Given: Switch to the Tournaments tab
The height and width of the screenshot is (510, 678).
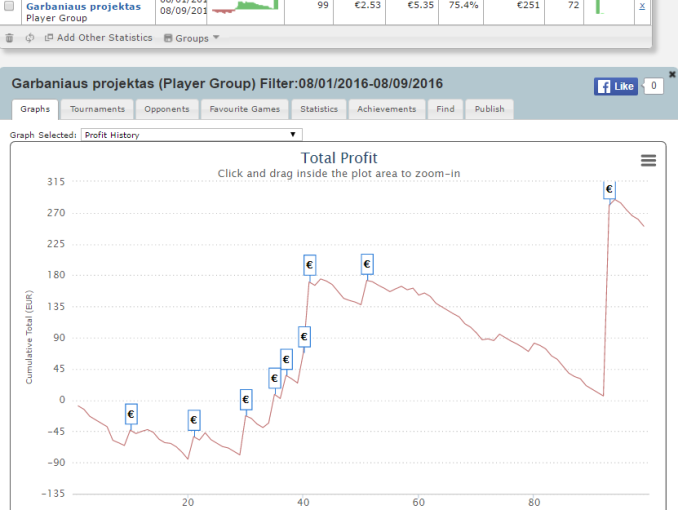Looking at the screenshot, I should (x=97, y=109).
